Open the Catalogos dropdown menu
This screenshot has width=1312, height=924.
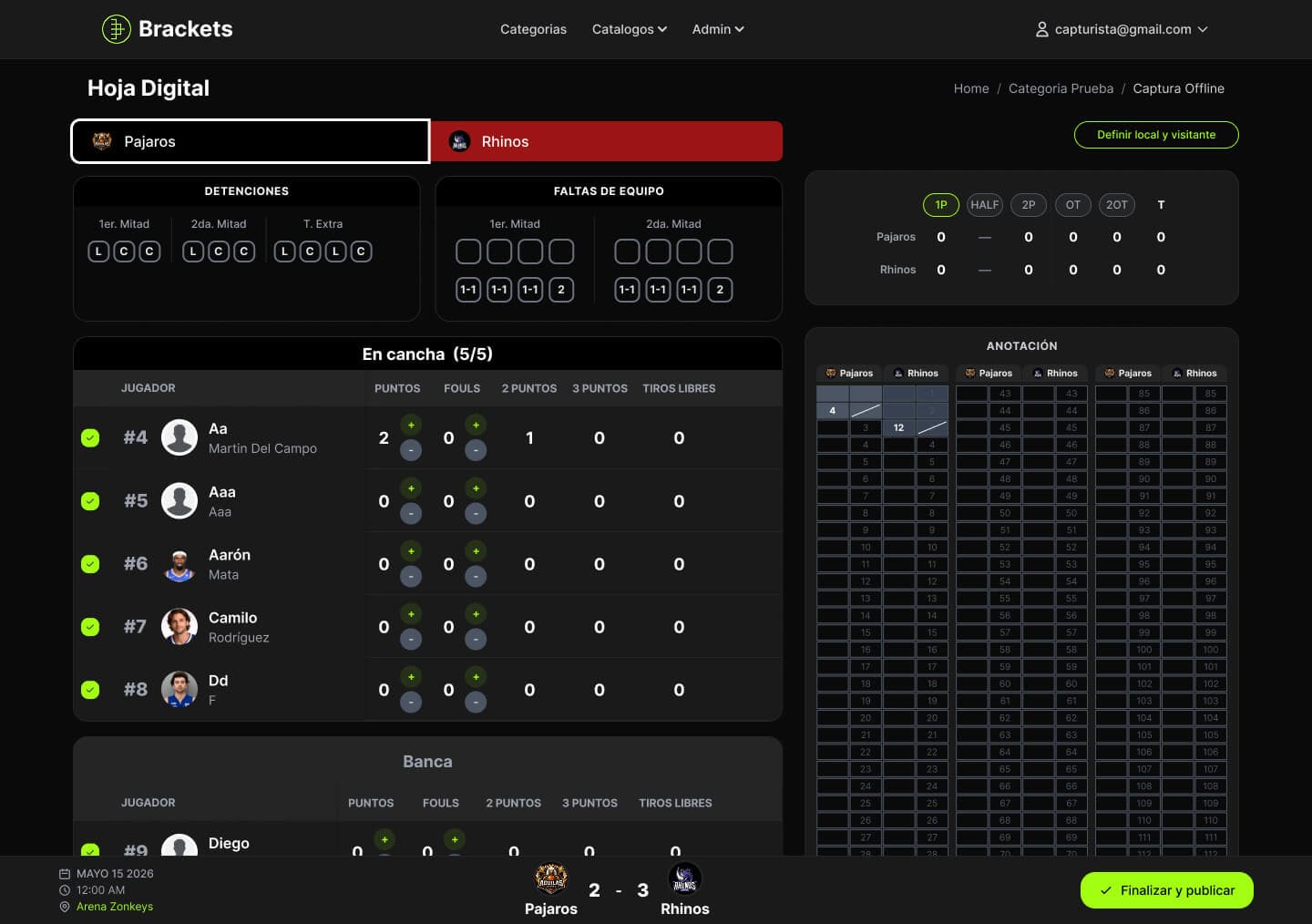tap(630, 29)
